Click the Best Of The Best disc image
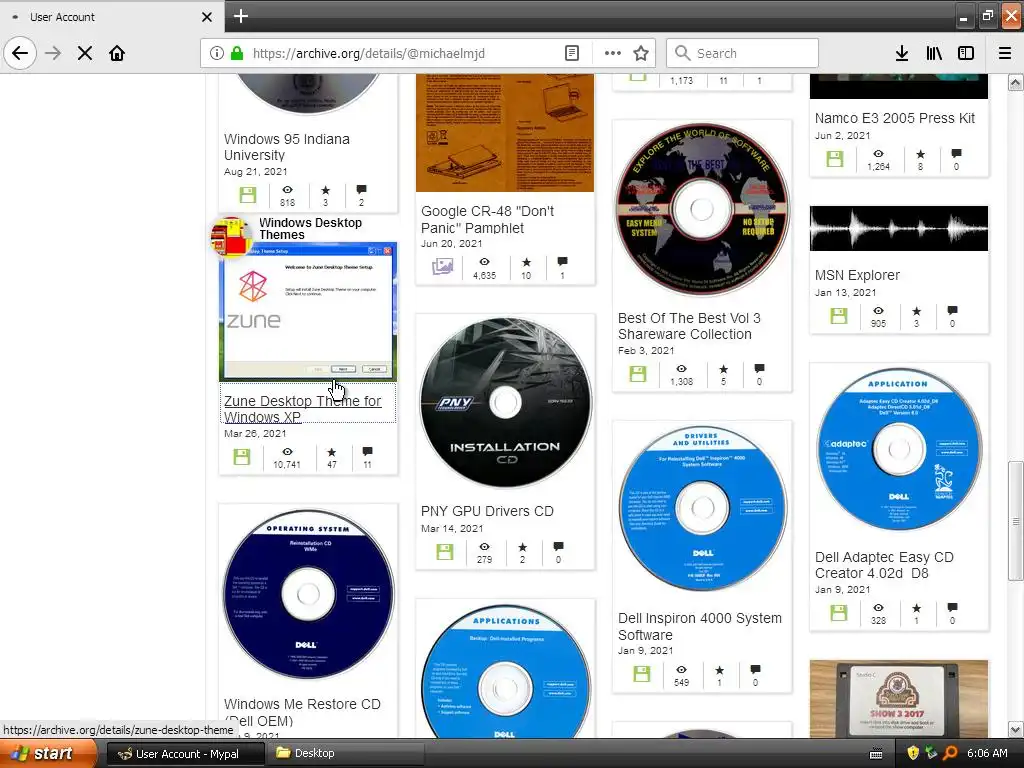 click(702, 209)
